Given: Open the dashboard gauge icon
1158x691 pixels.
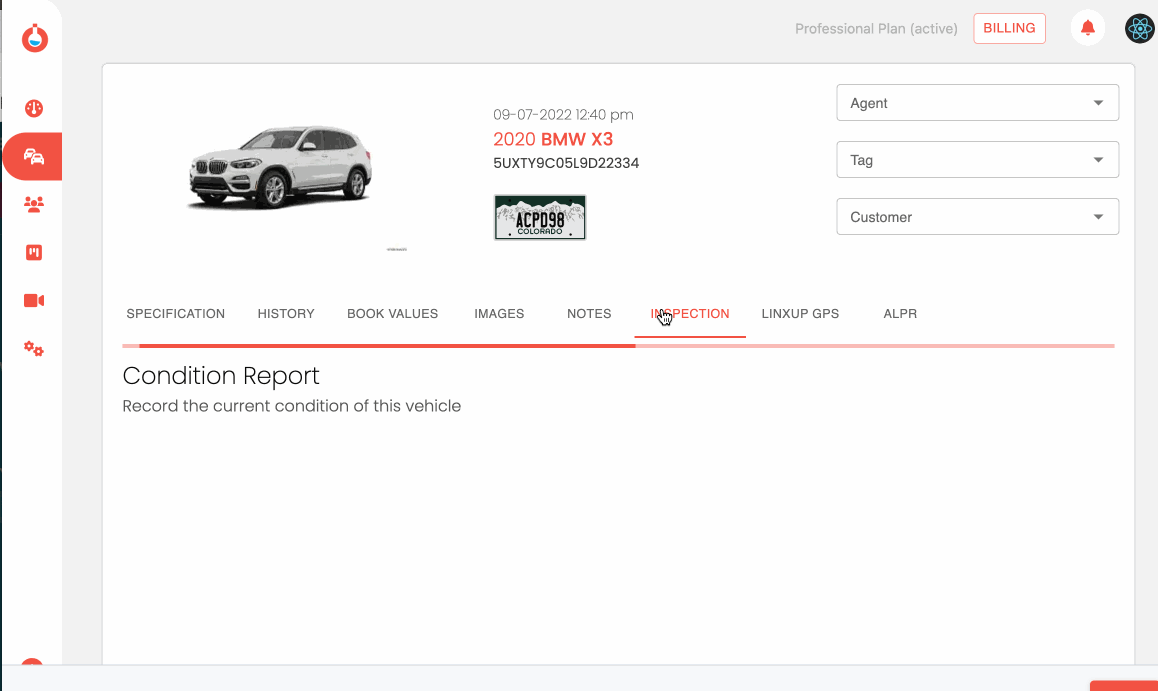Looking at the screenshot, I should click(x=34, y=109).
